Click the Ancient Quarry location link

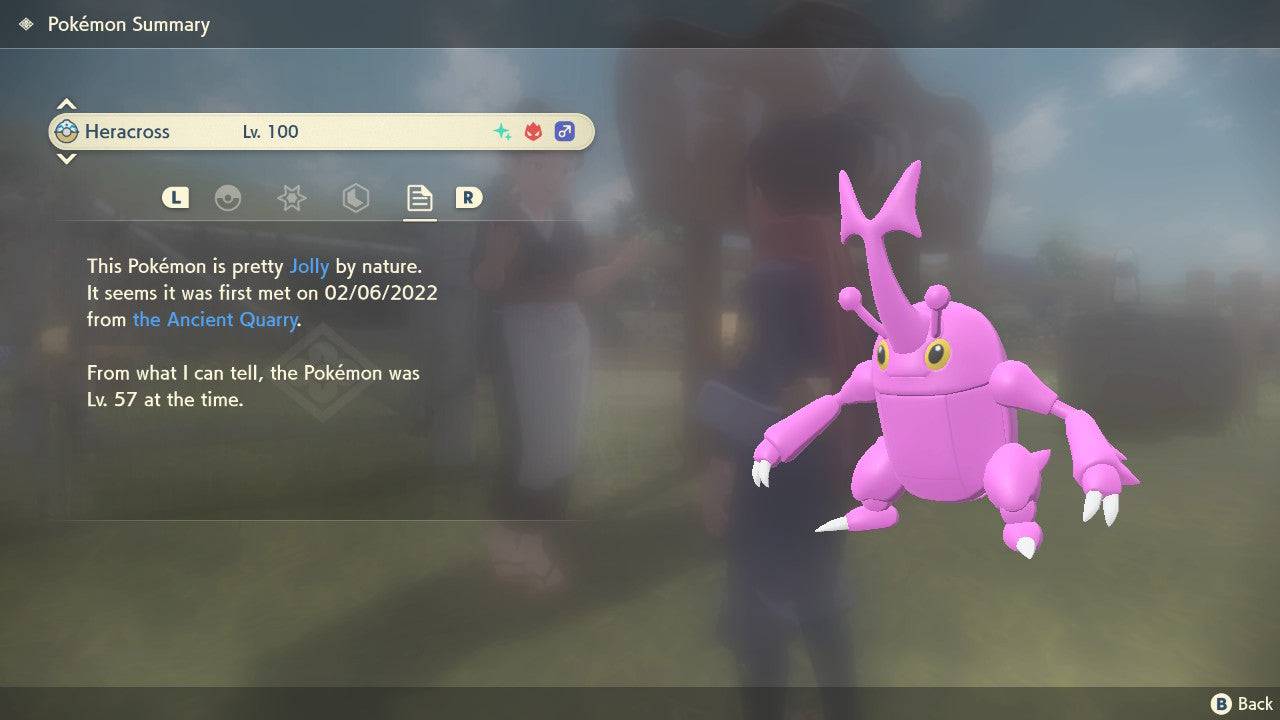(215, 319)
